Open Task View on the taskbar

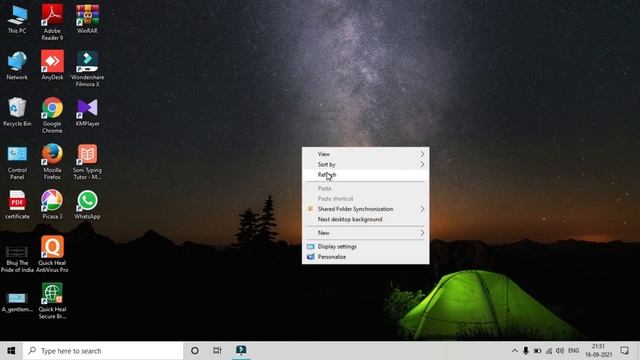pyautogui.click(x=217, y=351)
